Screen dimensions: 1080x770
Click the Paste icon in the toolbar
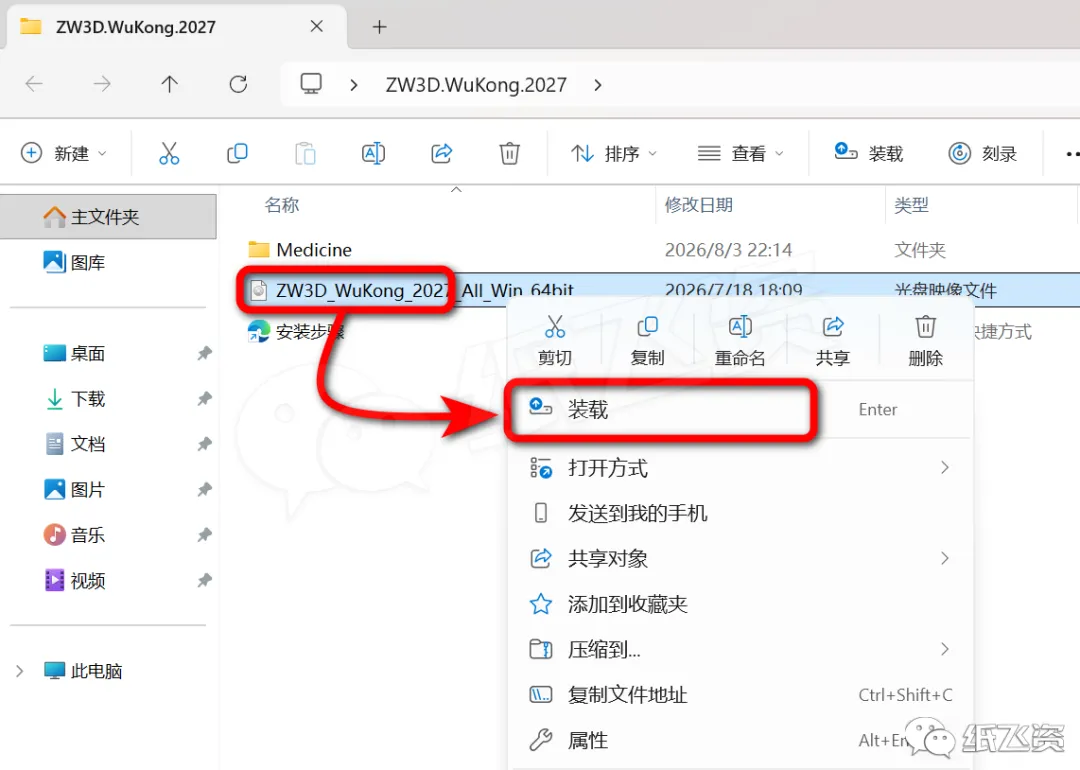pyautogui.click(x=305, y=153)
